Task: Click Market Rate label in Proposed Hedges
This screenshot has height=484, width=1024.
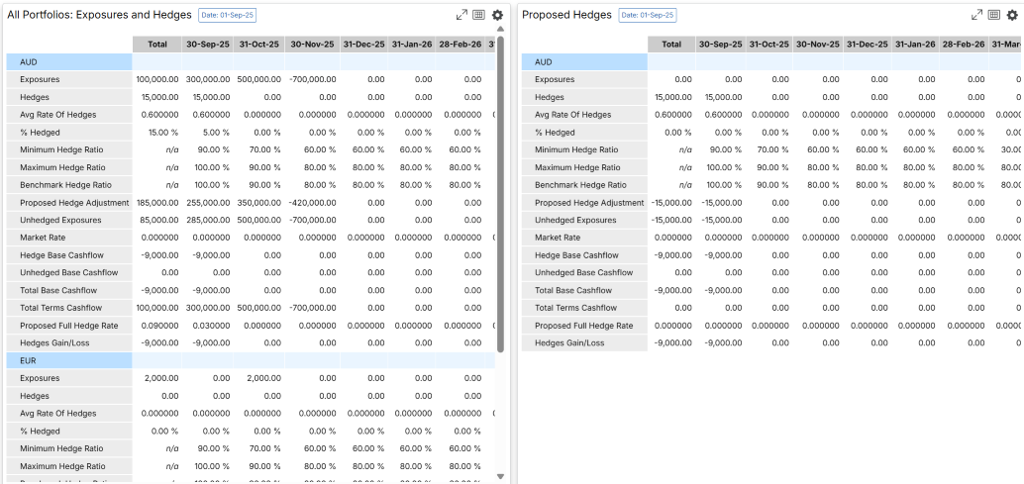Action: [558, 238]
